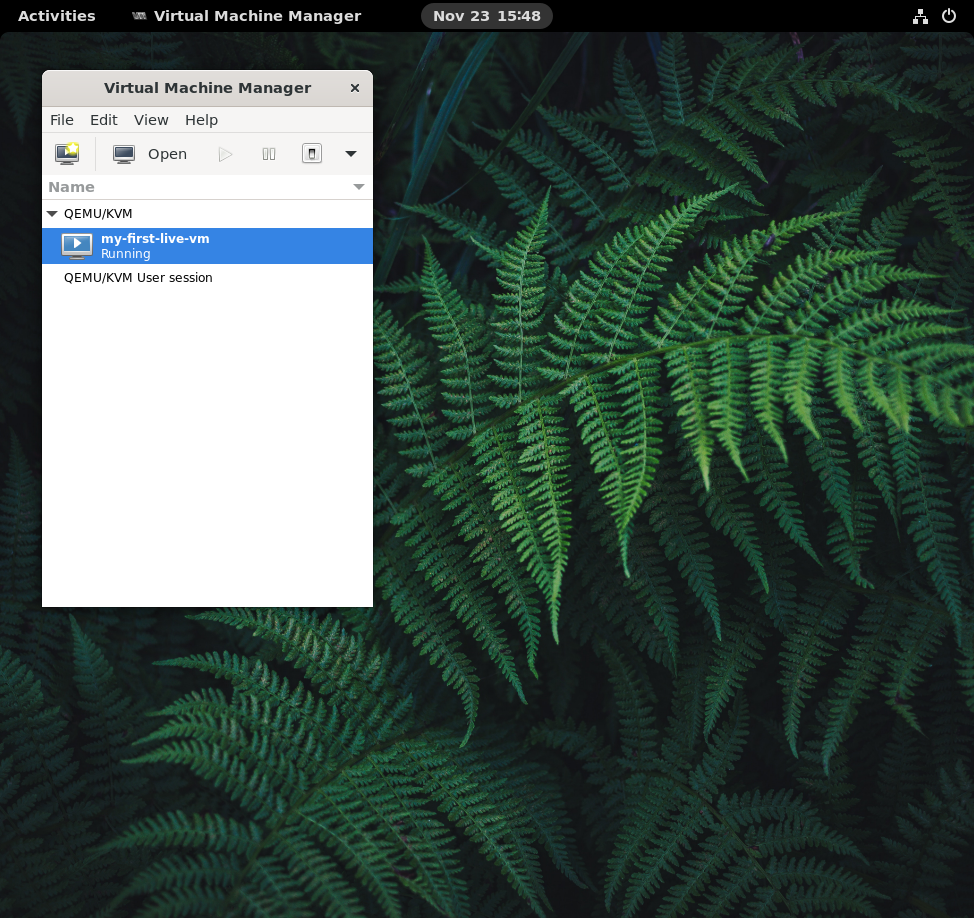This screenshot has width=974, height=918.
Task: Click Activities in the top bar
Action: (x=57, y=16)
